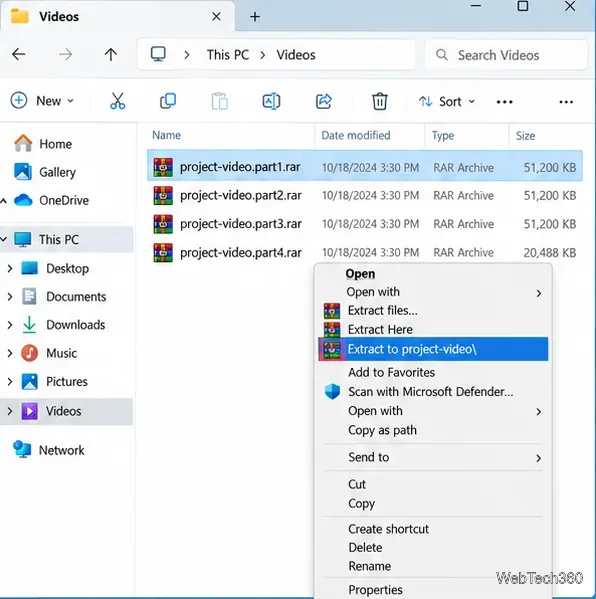Go up one folder level arrow
The image size is (596, 599).
tap(111, 55)
